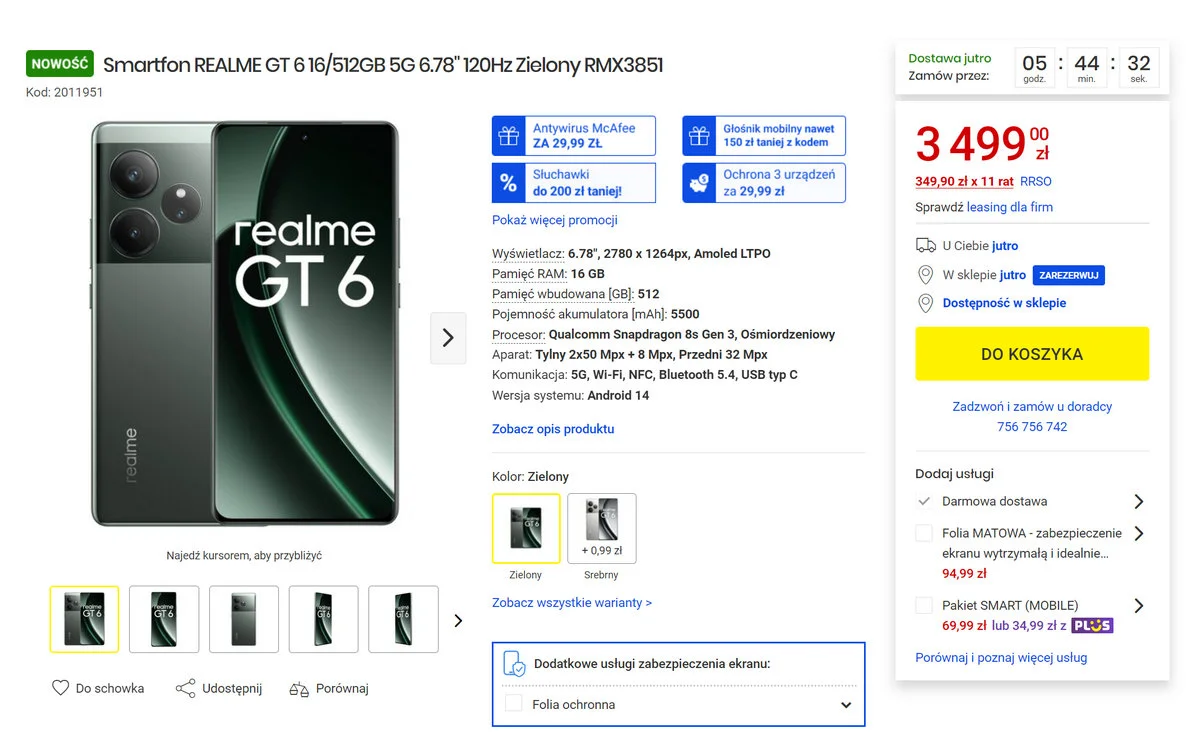Click the gift icon on Antywirus McAfee promo
Image resolution: width=1200 pixels, height=754 pixels.
click(x=506, y=135)
